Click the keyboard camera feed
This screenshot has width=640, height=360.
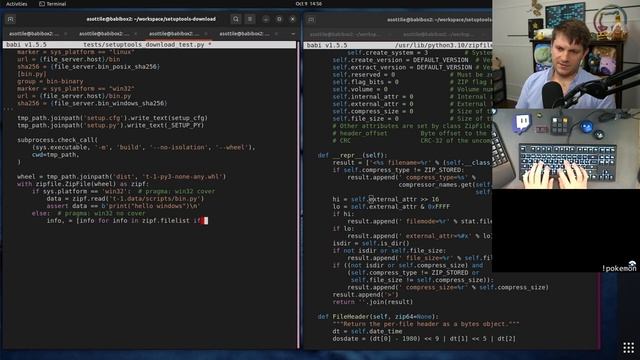click(x=566, y=149)
